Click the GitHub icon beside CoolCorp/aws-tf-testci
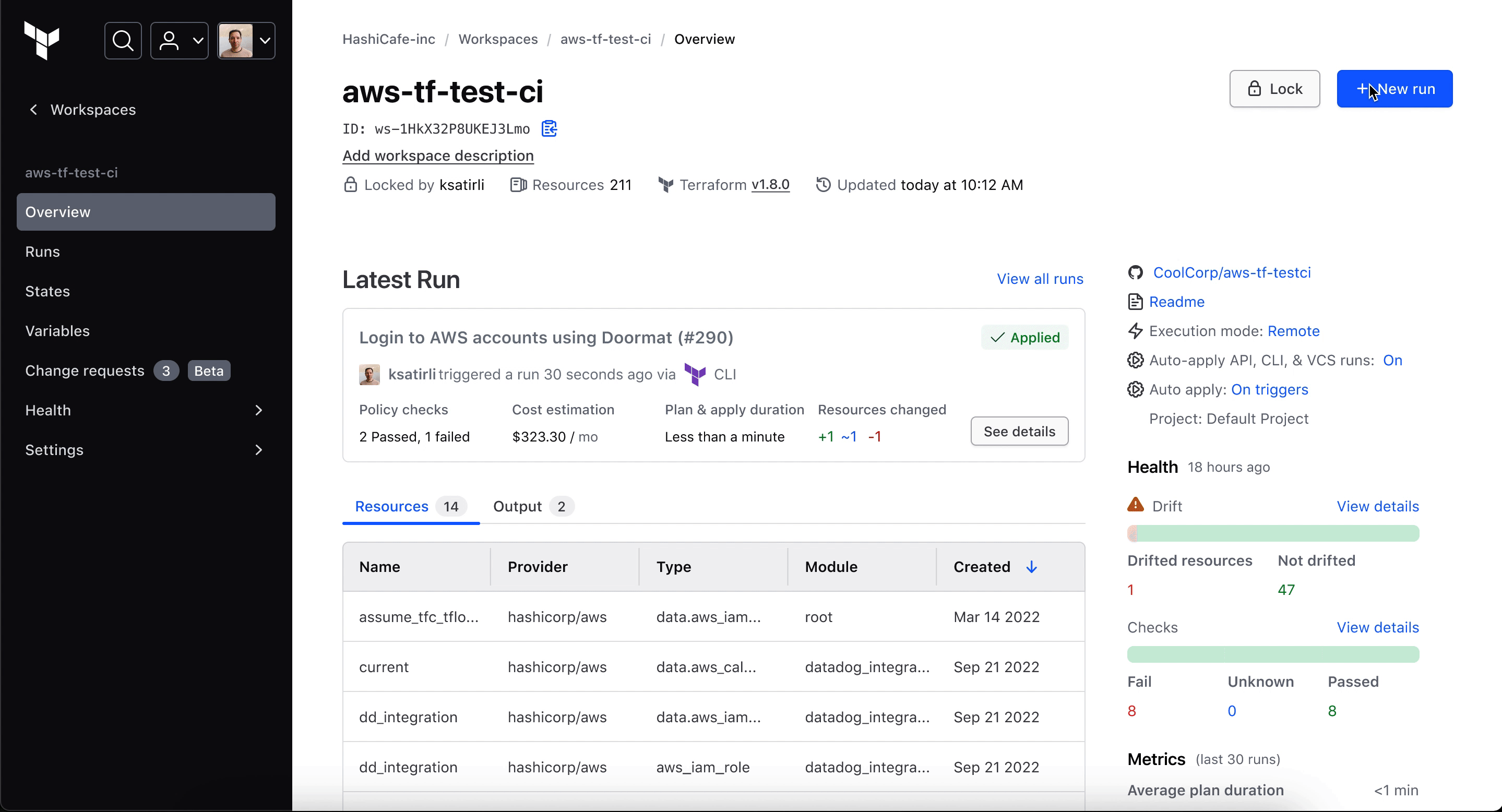 click(x=1135, y=273)
